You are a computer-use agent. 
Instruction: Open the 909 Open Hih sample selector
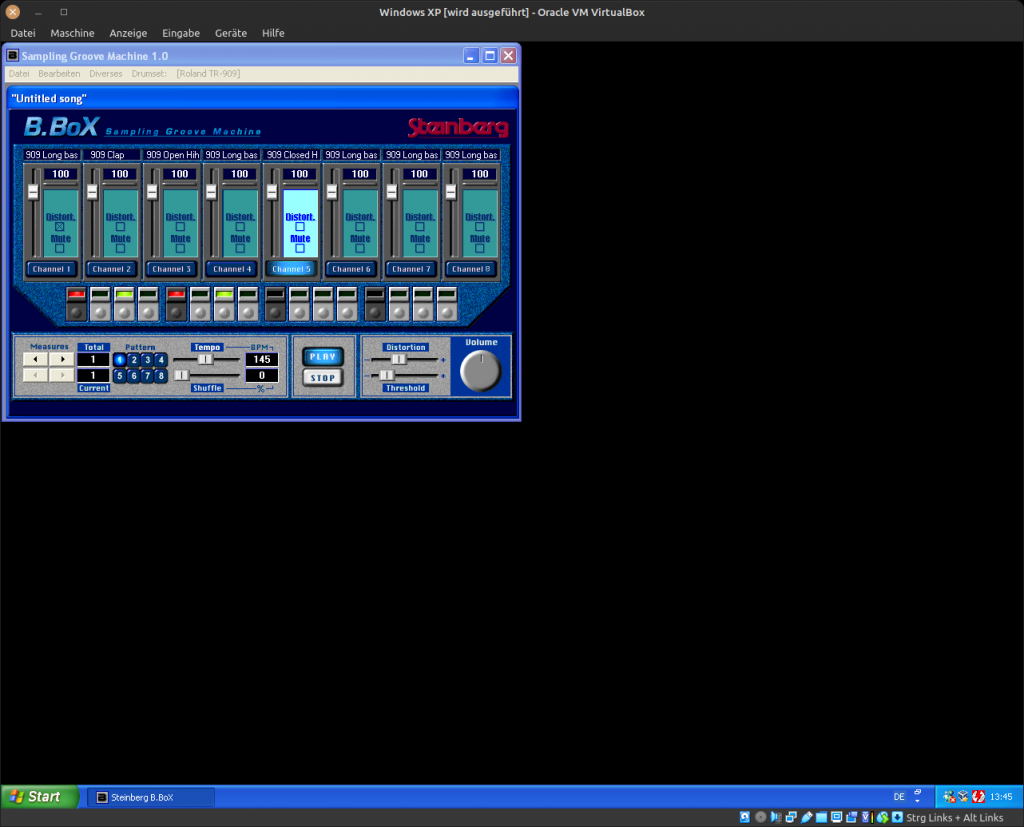click(x=171, y=155)
